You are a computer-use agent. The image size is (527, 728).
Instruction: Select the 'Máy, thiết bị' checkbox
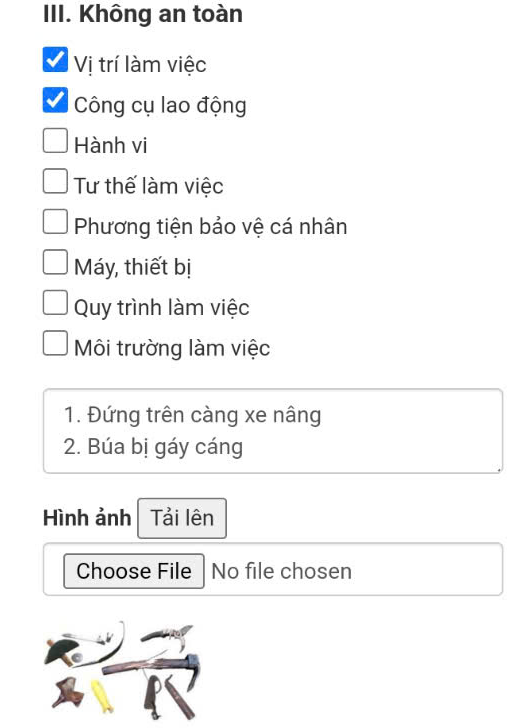[x=55, y=262]
